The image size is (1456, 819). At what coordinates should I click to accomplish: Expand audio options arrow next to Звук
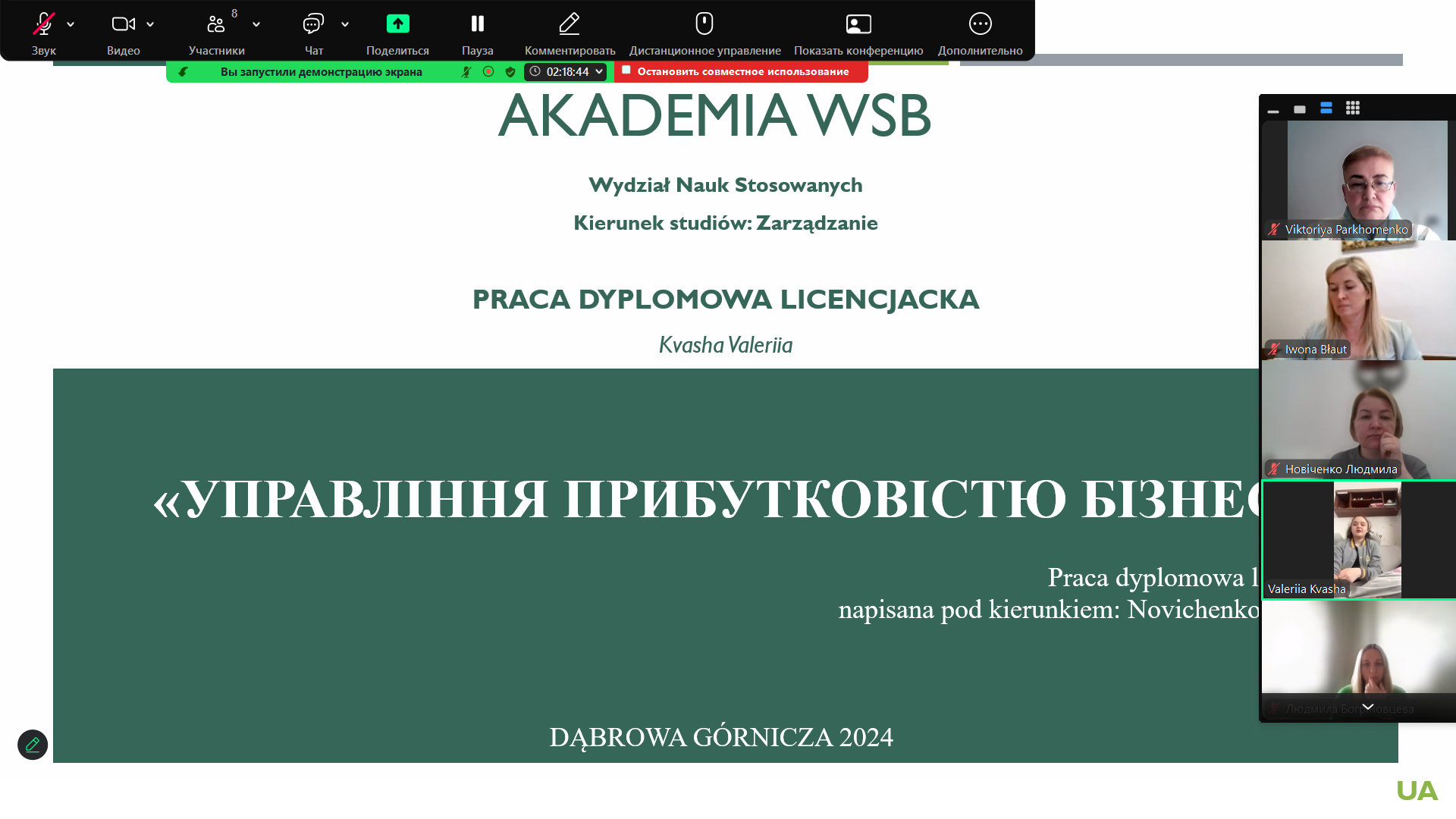pos(71,24)
